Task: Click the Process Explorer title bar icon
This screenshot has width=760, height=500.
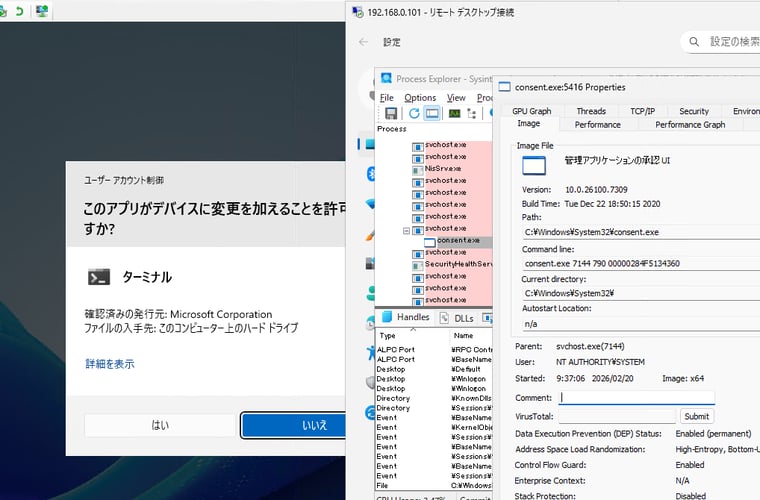Action: [386, 78]
